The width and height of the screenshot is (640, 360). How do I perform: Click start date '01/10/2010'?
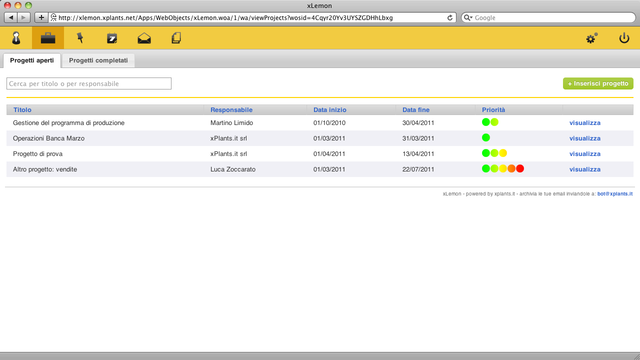329,123
